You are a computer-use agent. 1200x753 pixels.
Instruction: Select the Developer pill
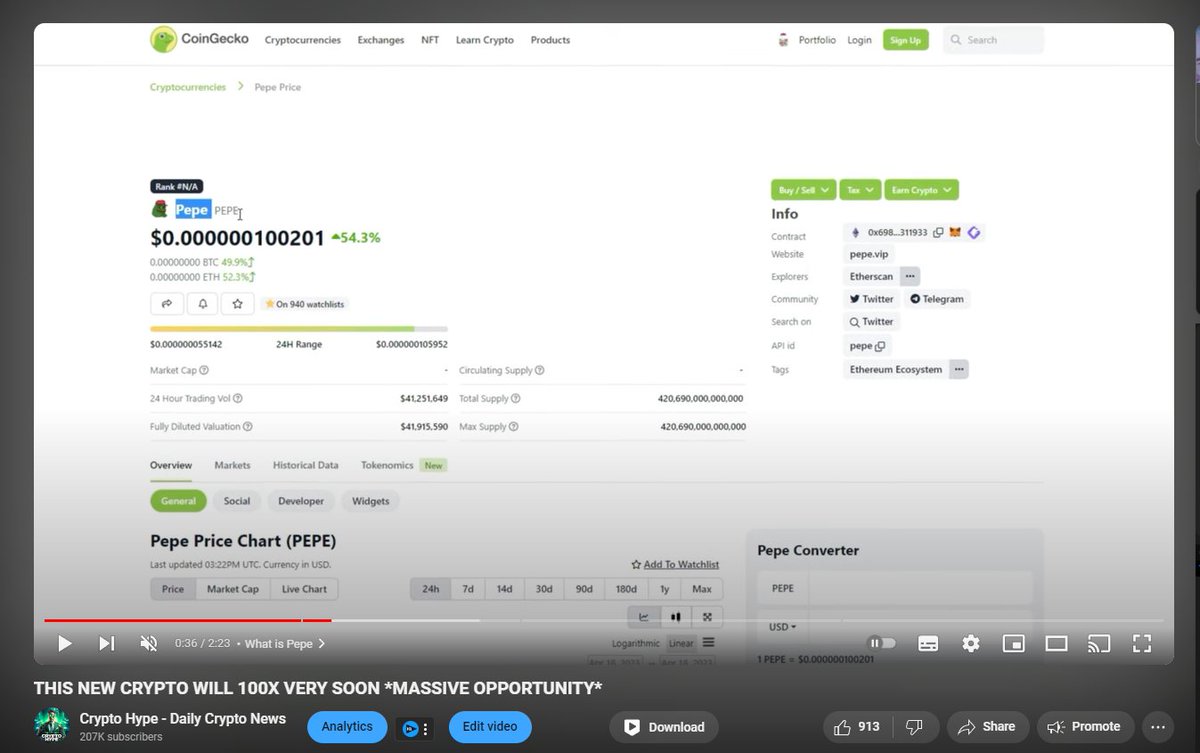pos(301,501)
